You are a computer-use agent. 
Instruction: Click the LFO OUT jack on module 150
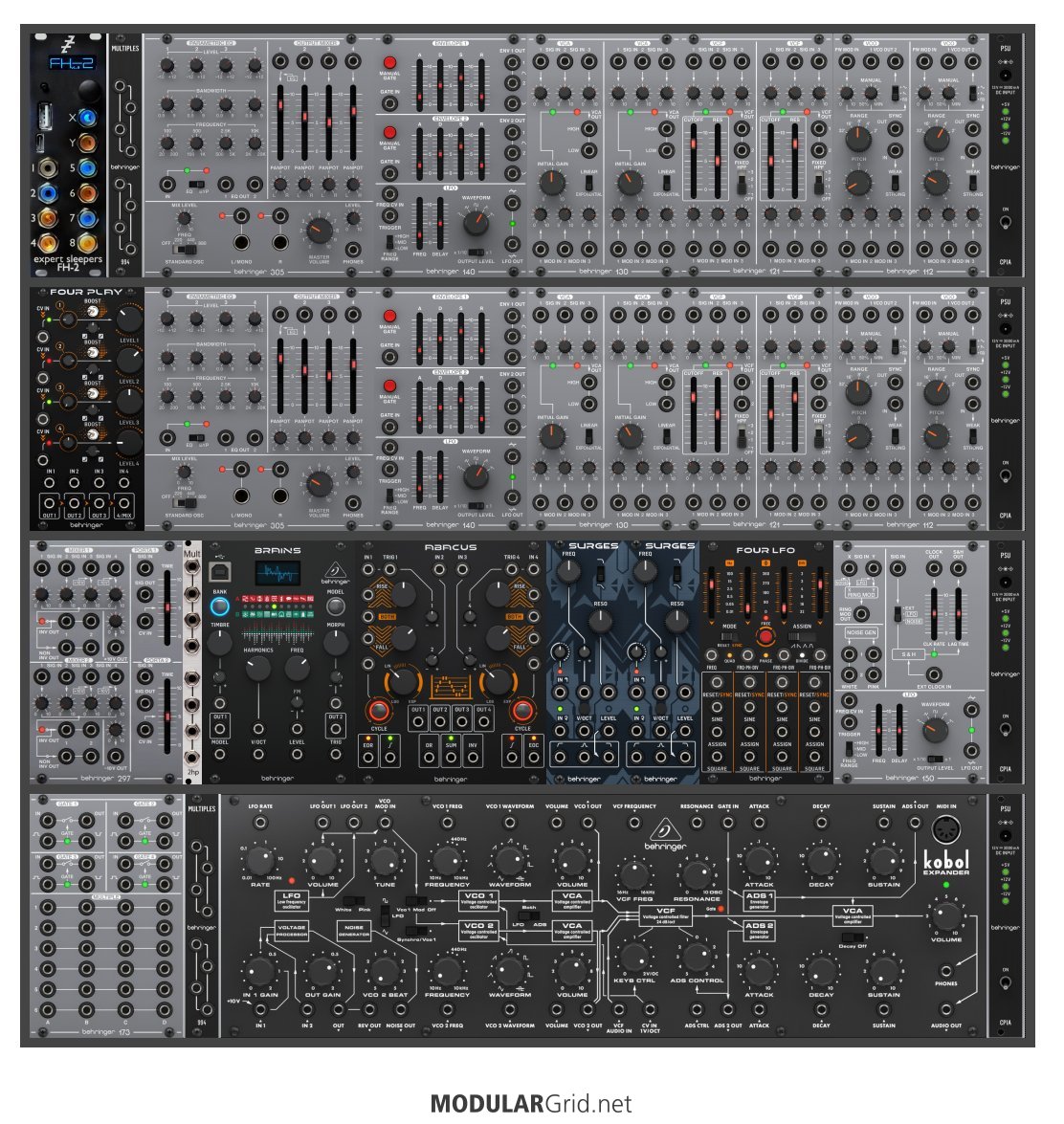[x=971, y=751]
